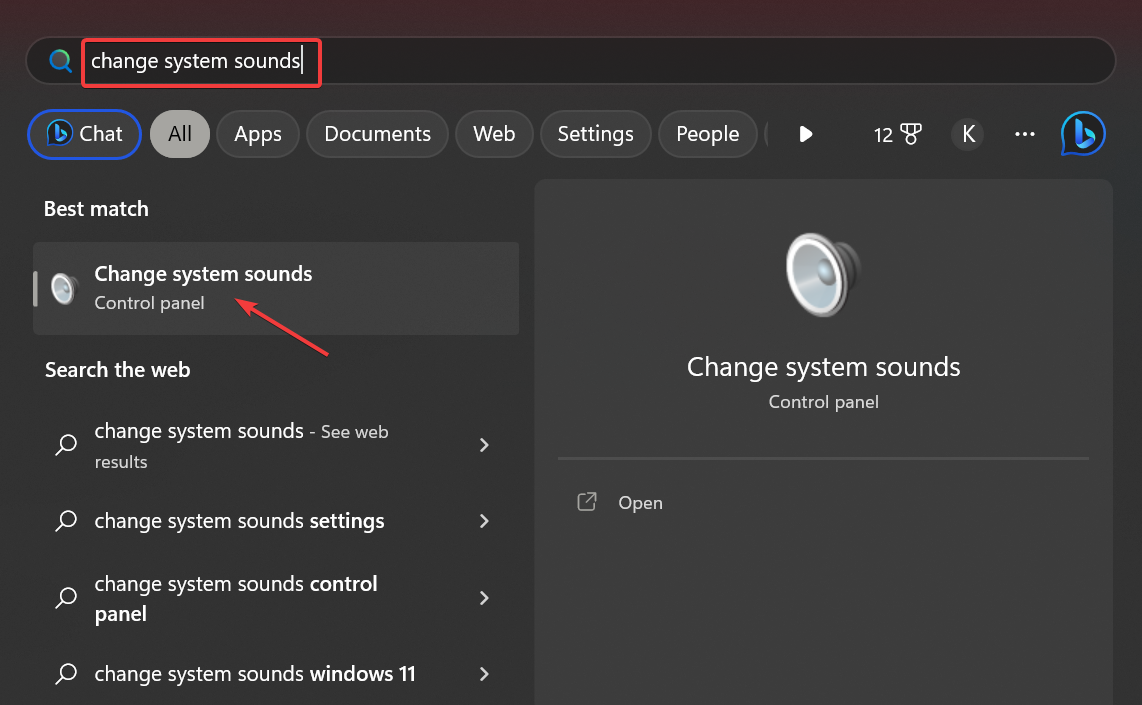Viewport: 1142px width, 705px height.
Task: Expand the 'See web results' suggestion chevron
Action: (x=484, y=445)
